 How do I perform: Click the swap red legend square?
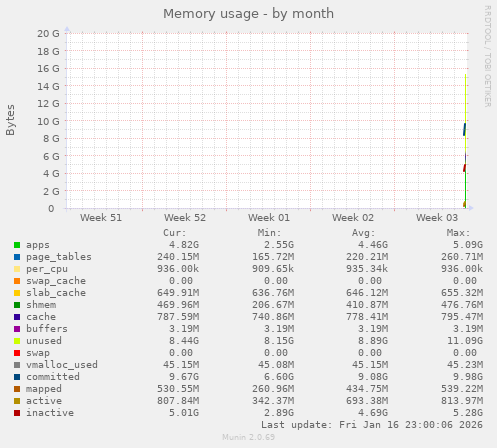(x=17, y=353)
